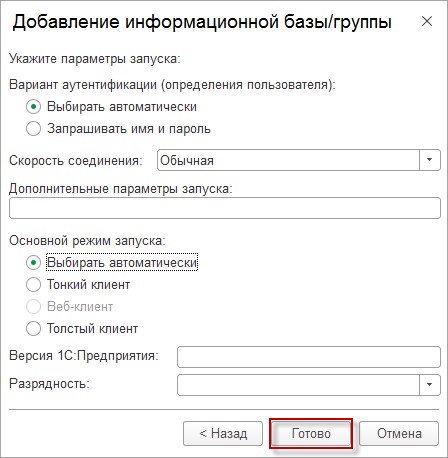This screenshot has height=458, width=448.
Task: Cancel the dialog with 'Отмена'
Action: [x=399, y=433]
